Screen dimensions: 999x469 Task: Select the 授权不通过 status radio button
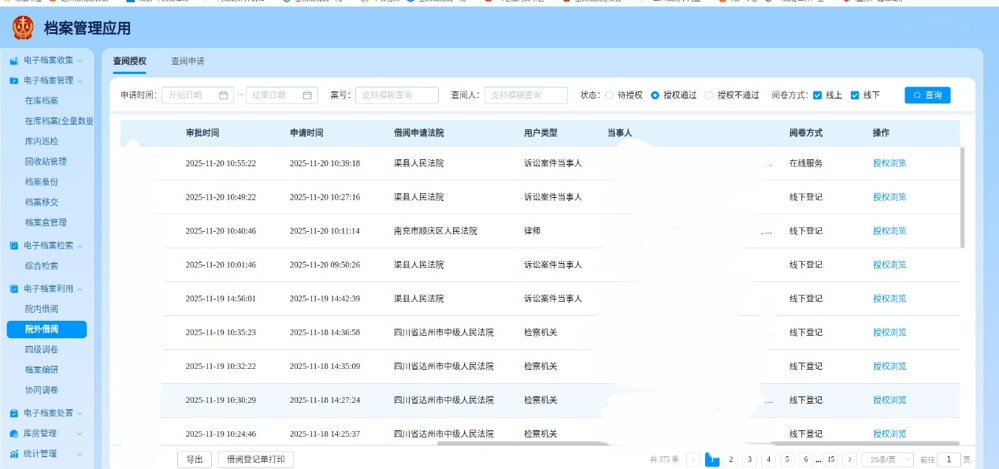(x=710, y=96)
